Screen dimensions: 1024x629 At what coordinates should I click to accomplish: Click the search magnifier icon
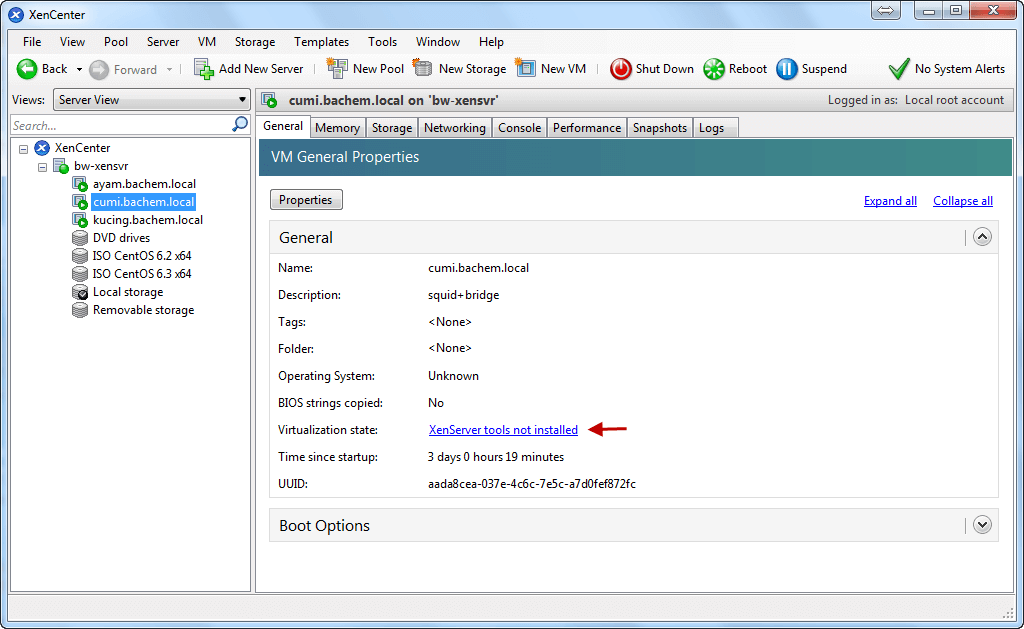(x=240, y=124)
